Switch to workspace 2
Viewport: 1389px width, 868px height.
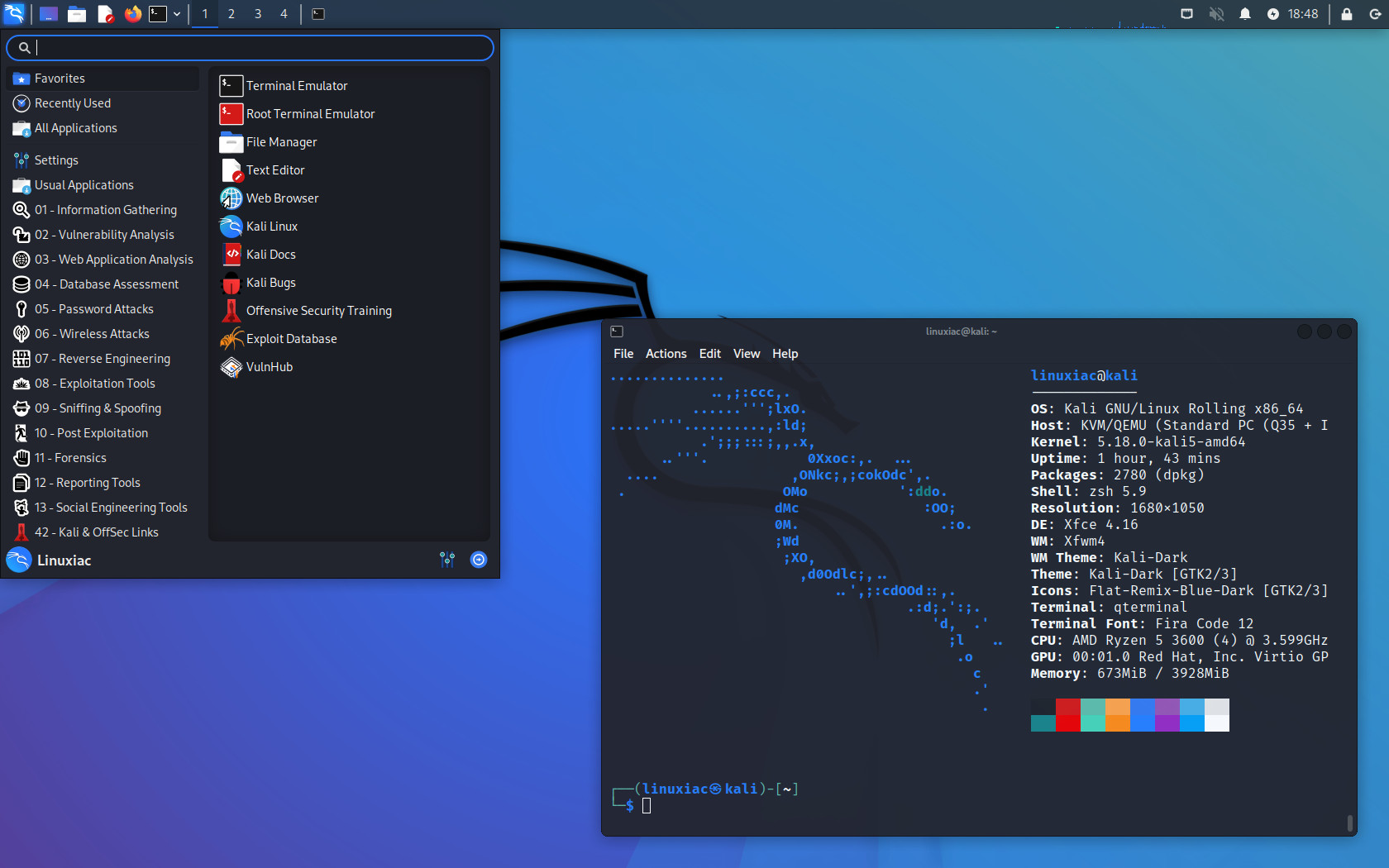231,14
